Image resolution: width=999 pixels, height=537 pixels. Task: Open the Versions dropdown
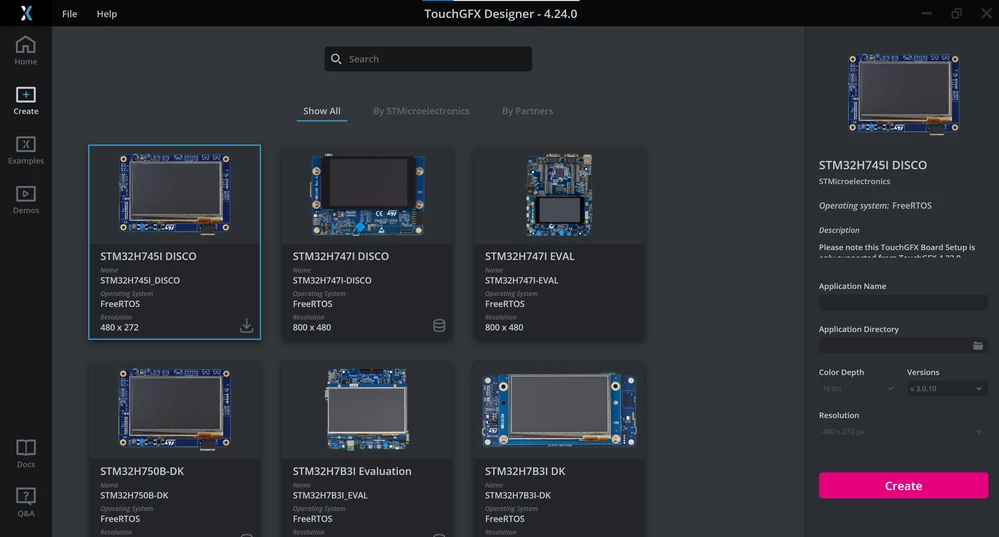(x=947, y=389)
